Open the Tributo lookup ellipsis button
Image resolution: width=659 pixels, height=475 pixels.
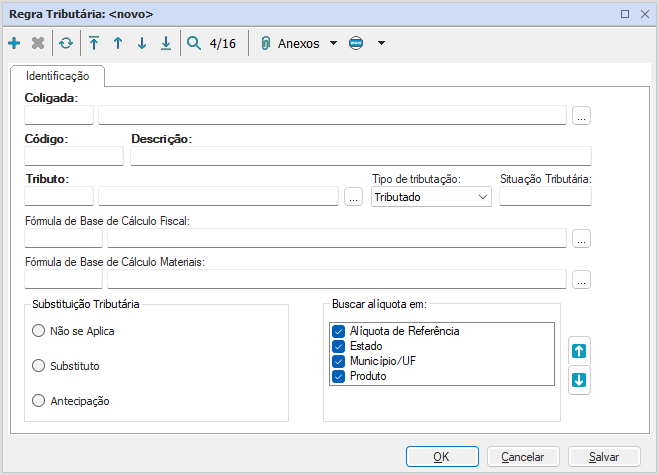[352, 197]
